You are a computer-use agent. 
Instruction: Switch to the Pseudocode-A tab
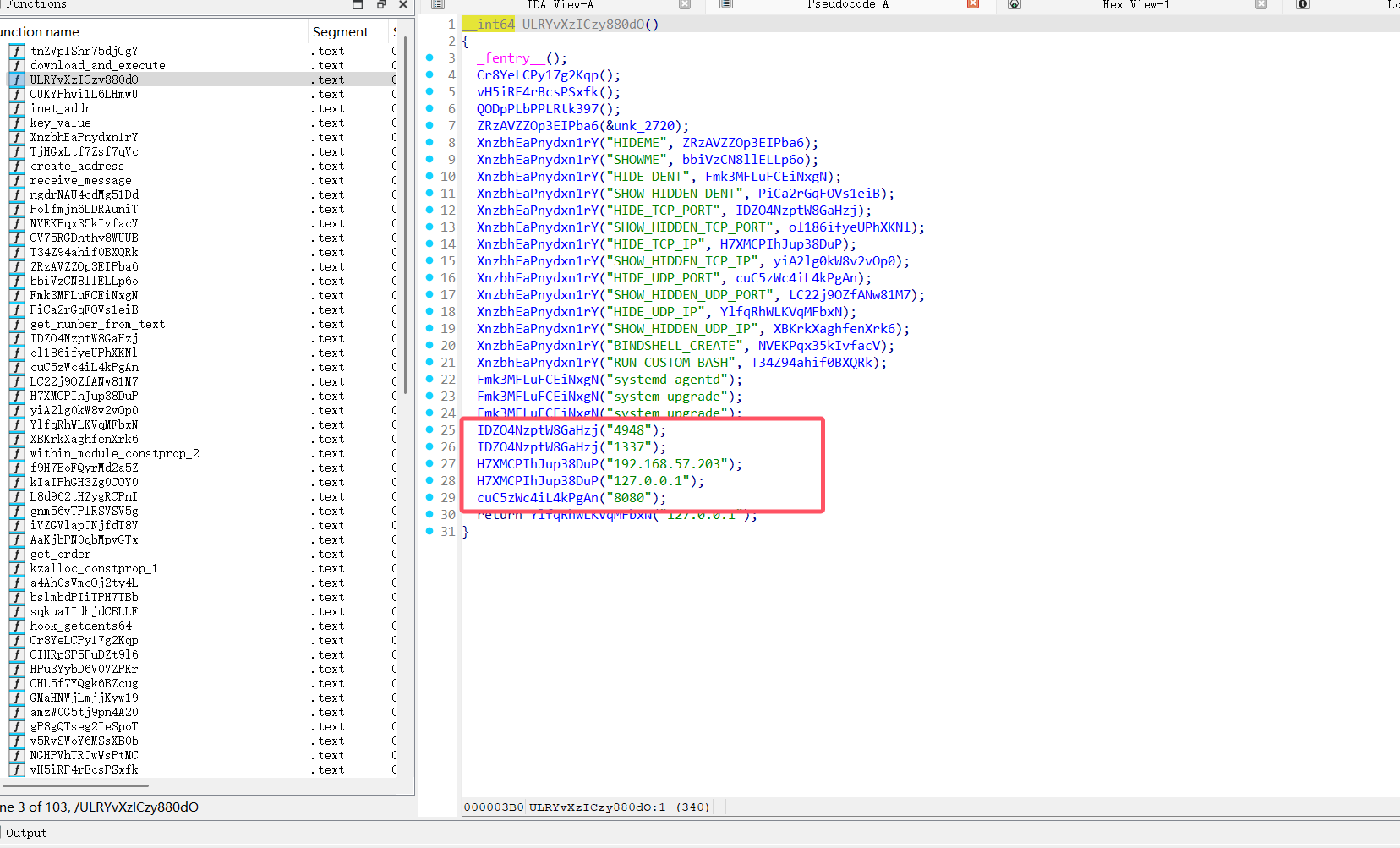[x=848, y=4]
